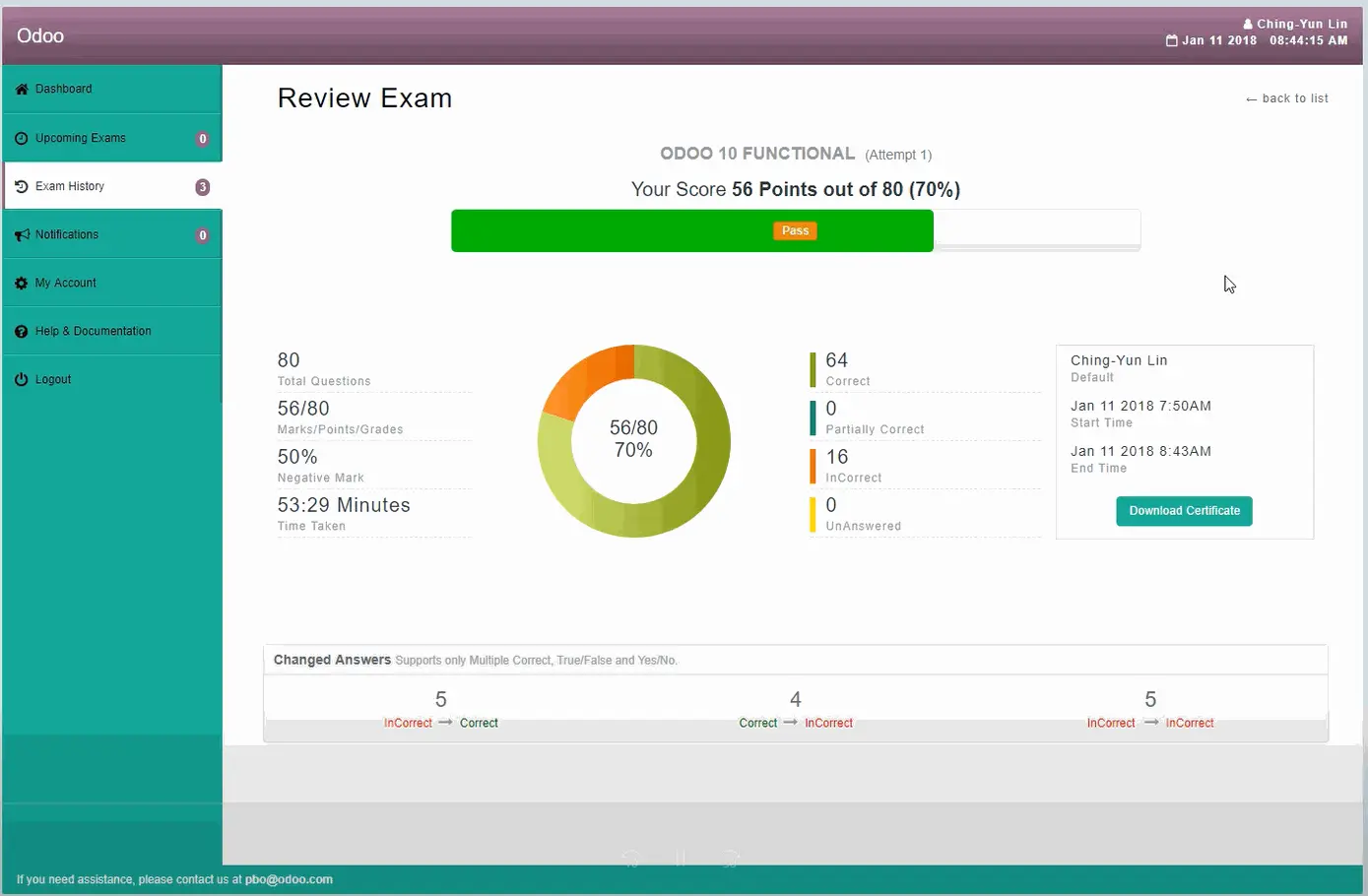Click the Dashboard home icon

coord(22,89)
